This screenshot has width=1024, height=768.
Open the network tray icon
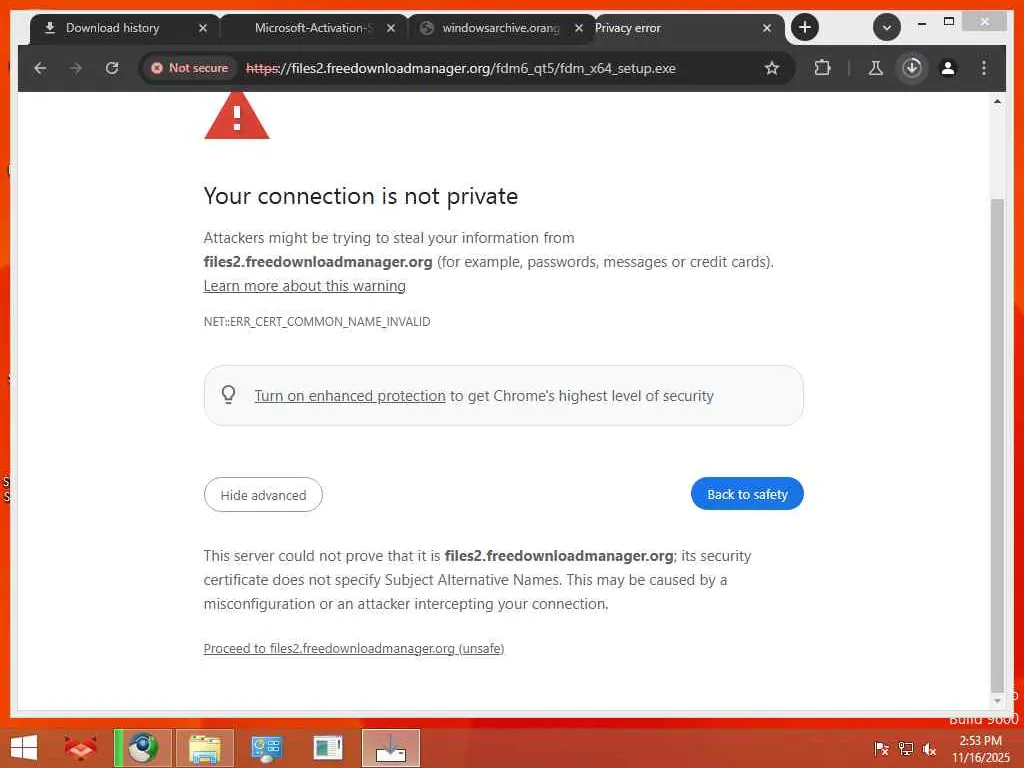906,748
